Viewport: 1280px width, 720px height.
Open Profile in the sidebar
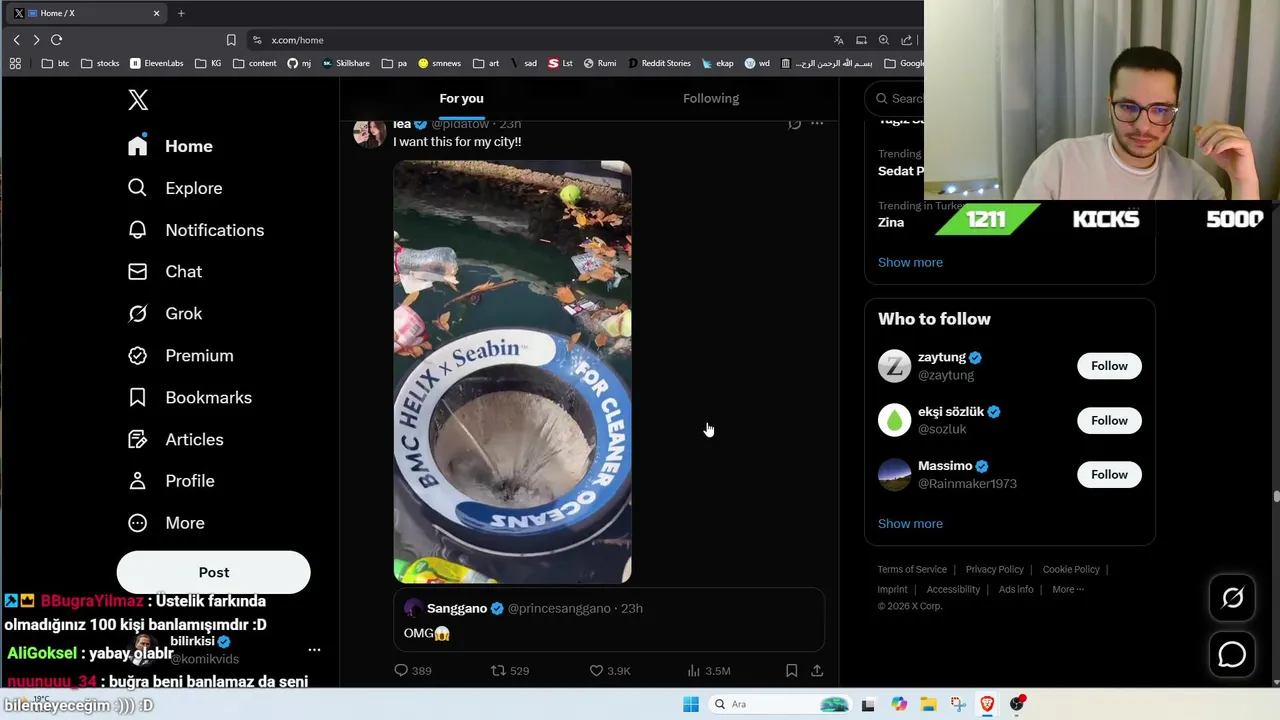click(x=171, y=481)
